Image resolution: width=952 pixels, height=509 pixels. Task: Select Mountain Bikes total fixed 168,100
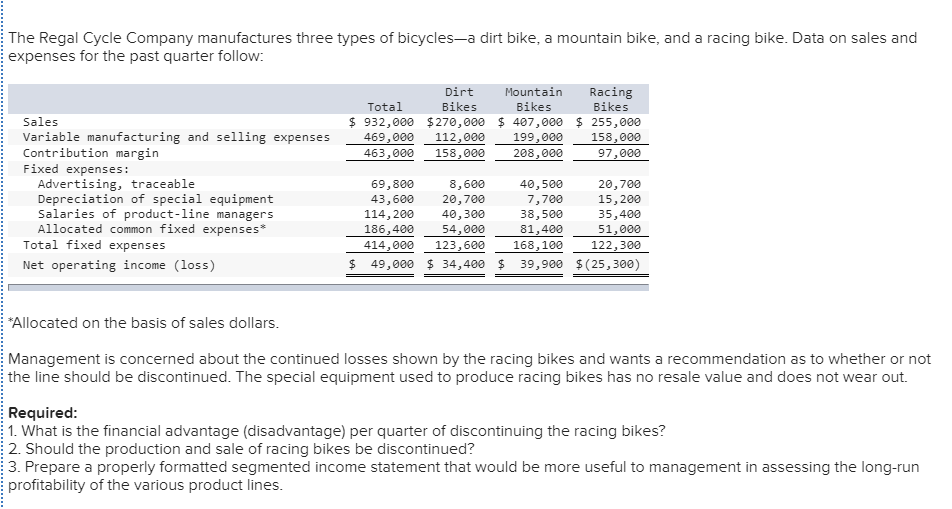538,245
